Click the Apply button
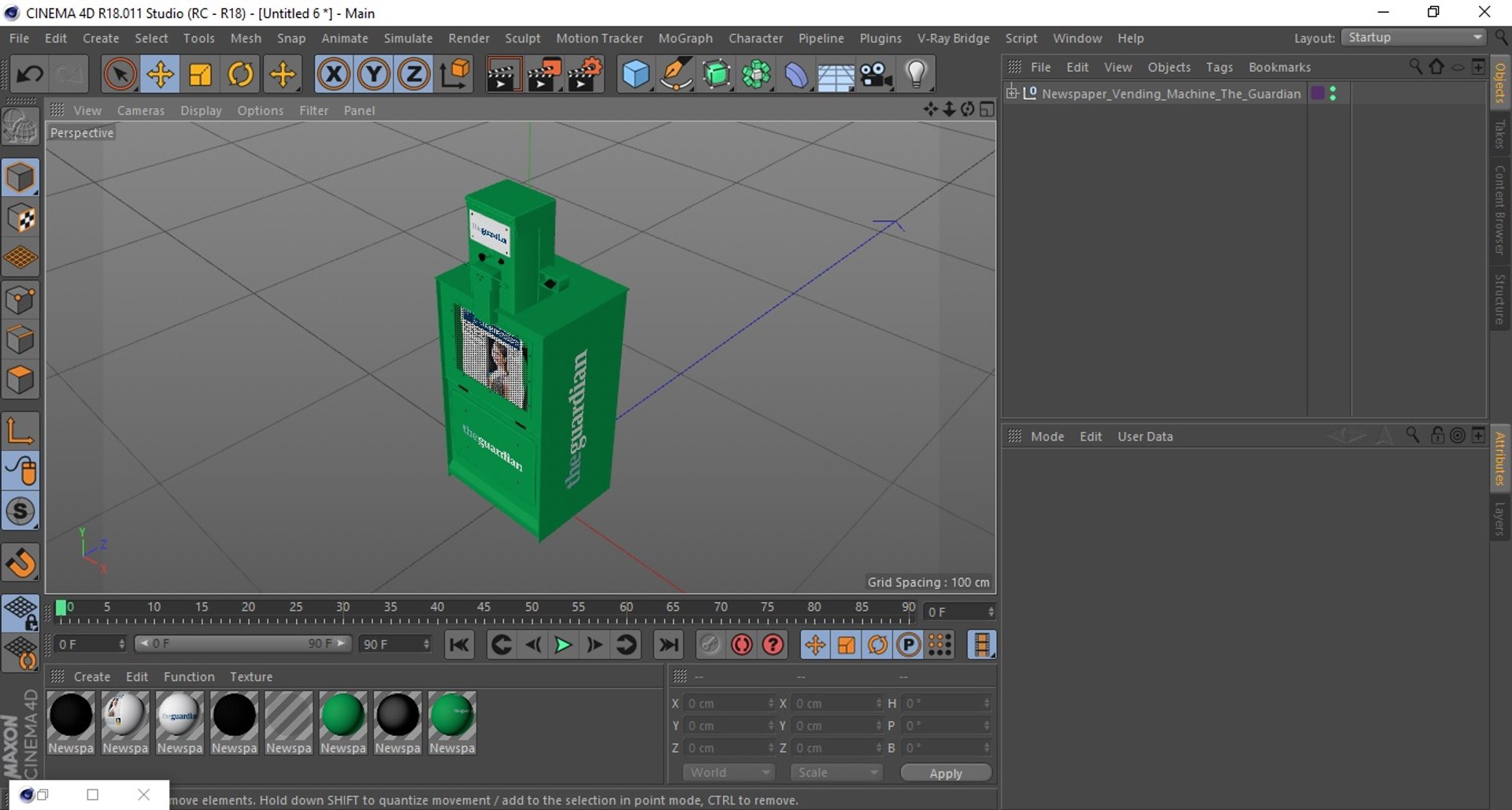This screenshot has height=810, width=1512. [x=945, y=773]
